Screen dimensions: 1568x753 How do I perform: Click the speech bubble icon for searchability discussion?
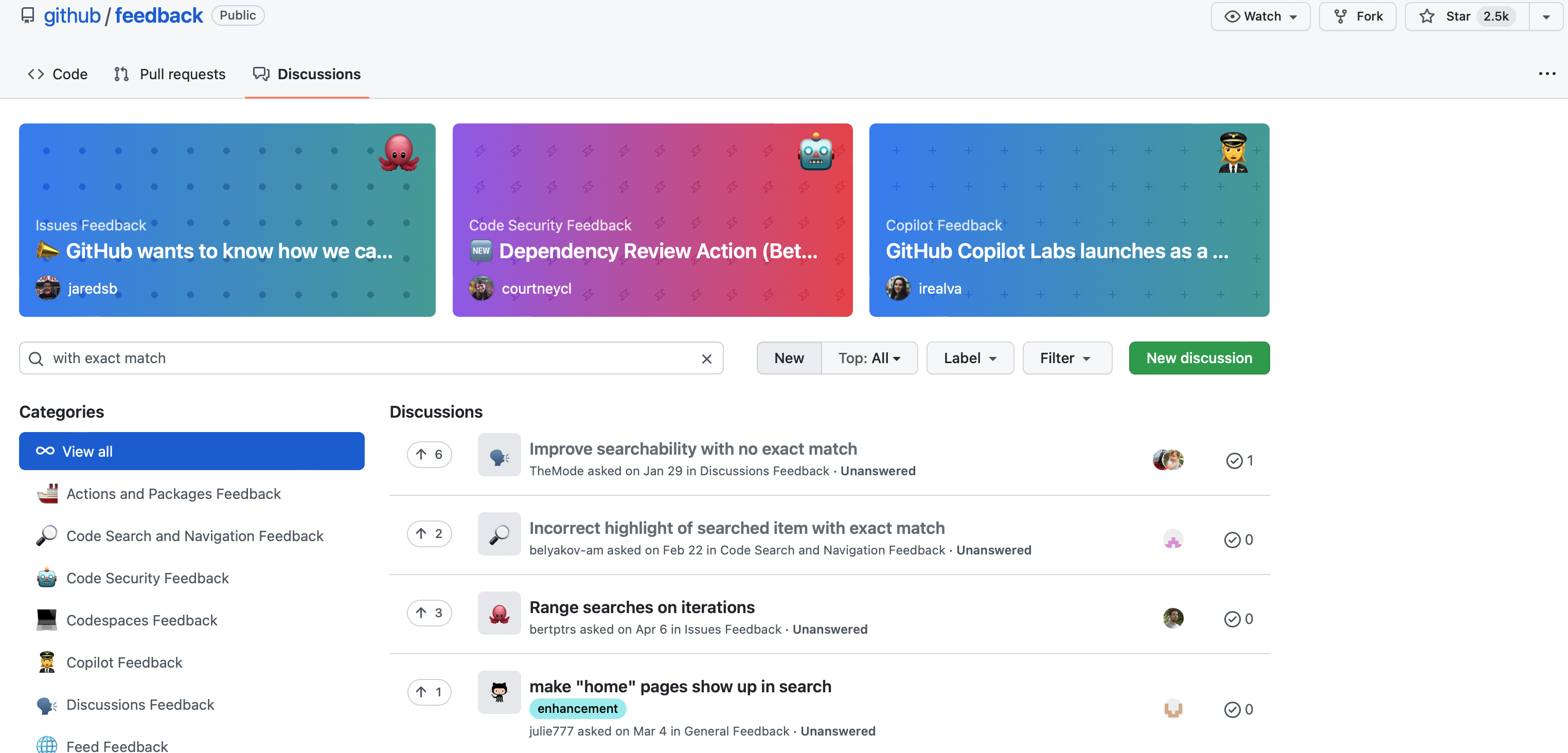click(x=498, y=455)
